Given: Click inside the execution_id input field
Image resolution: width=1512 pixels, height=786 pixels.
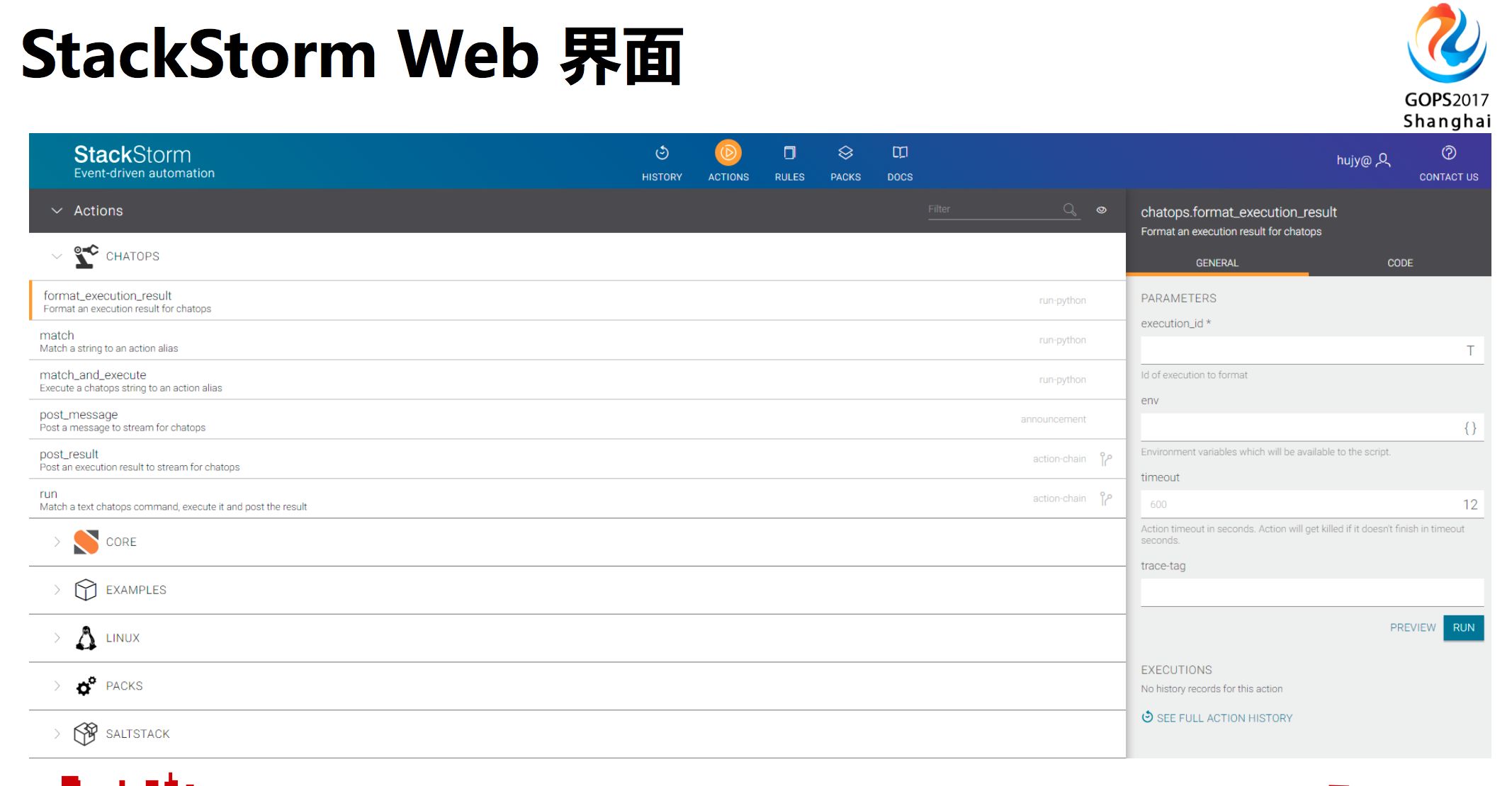Looking at the screenshot, I should (1311, 349).
